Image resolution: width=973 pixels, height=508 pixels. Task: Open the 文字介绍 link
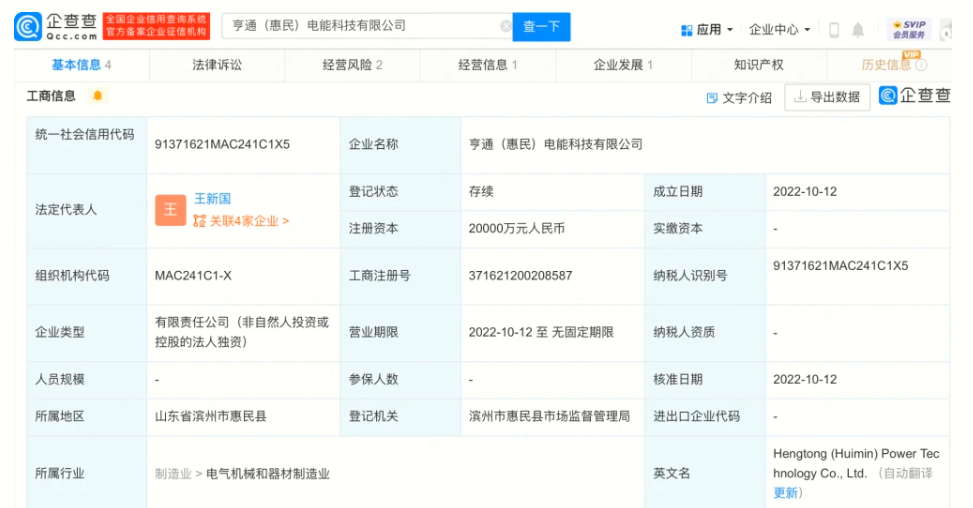(740, 98)
